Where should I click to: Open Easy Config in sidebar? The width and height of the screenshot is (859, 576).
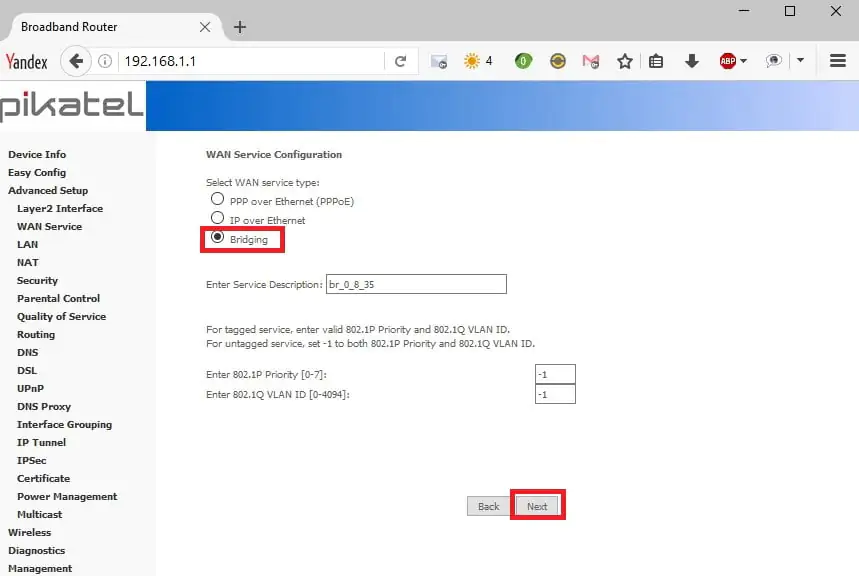[37, 173]
